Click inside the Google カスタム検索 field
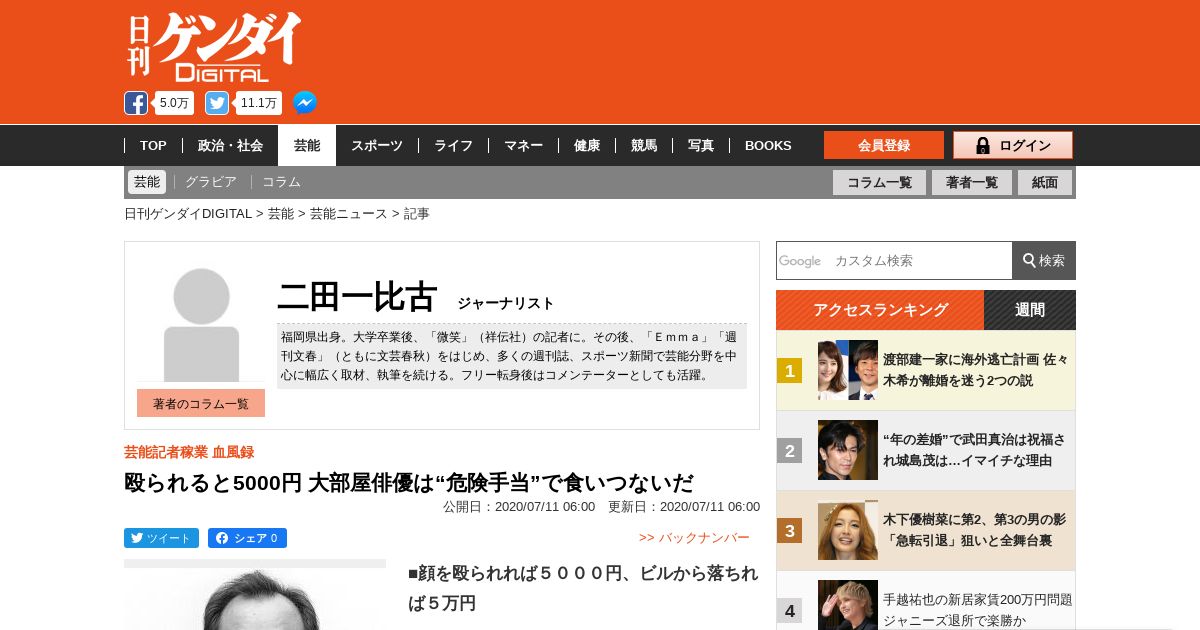This screenshot has height=630, width=1200. (x=894, y=260)
